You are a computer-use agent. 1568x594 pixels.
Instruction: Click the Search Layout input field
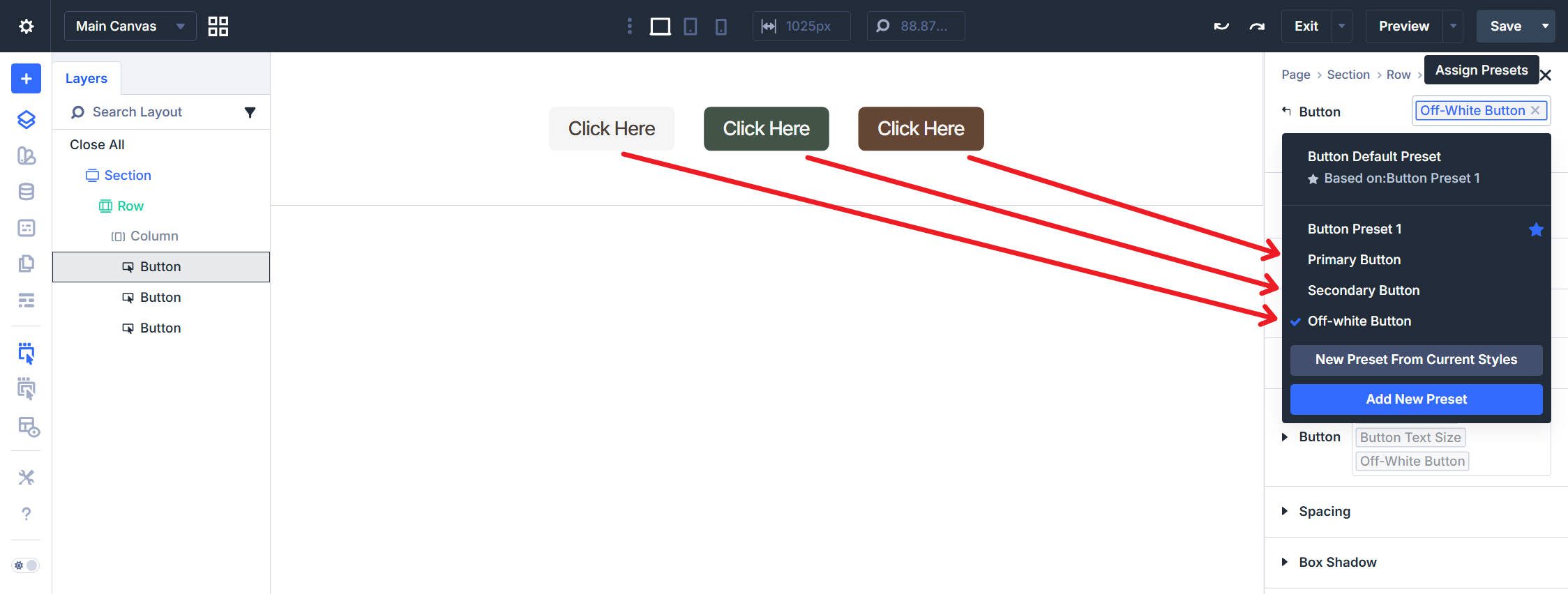tap(160, 112)
